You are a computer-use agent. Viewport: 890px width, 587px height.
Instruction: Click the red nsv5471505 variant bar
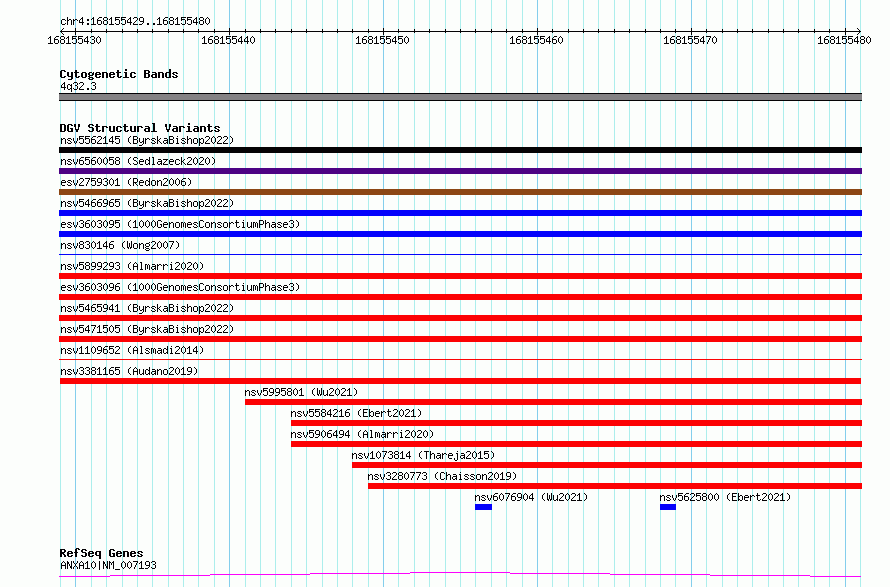click(460, 339)
